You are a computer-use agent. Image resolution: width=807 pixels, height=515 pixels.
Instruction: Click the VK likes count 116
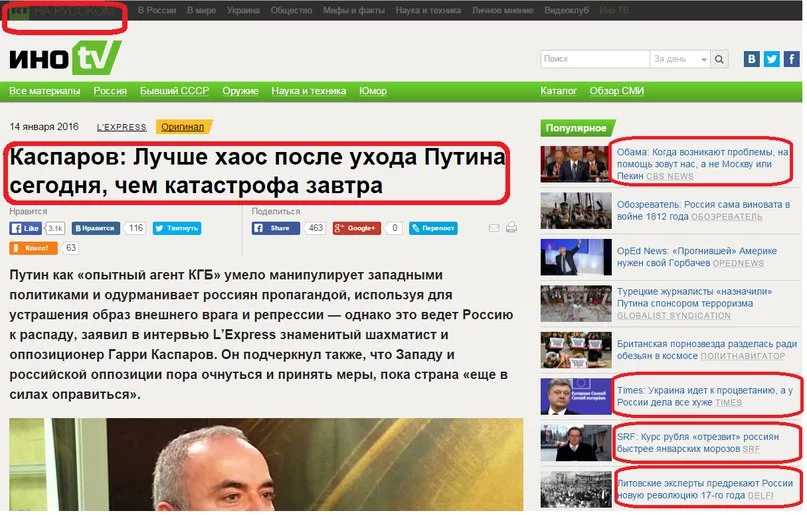(136, 228)
